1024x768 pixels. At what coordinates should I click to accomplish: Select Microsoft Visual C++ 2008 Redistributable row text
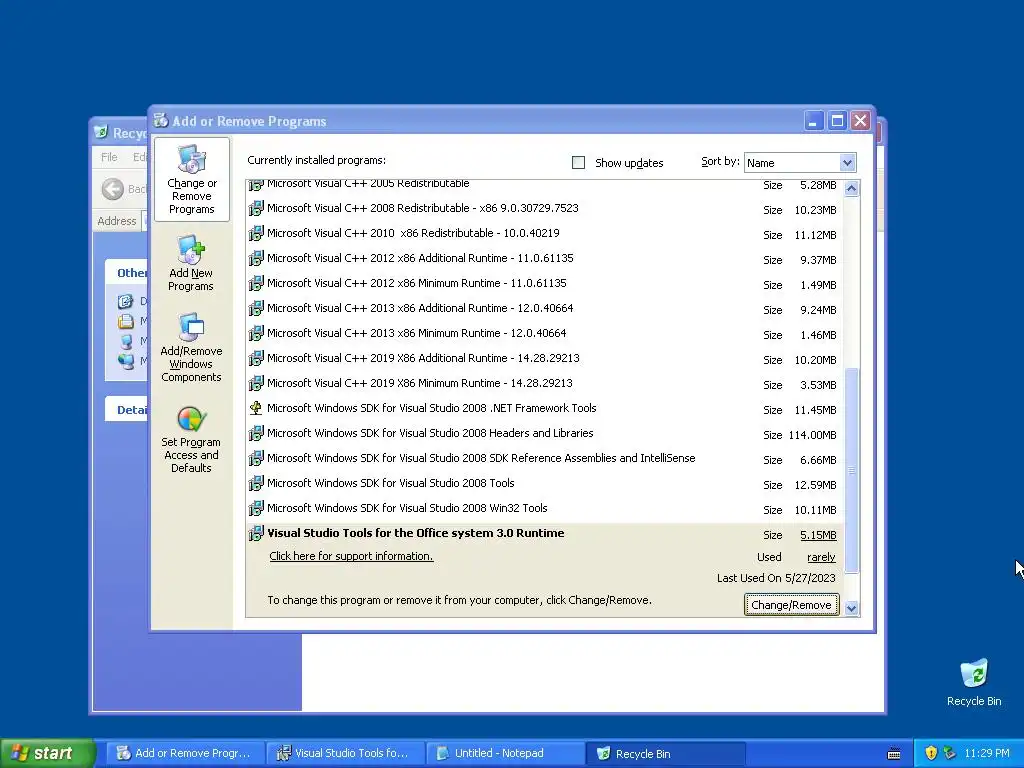[x=423, y=208]
